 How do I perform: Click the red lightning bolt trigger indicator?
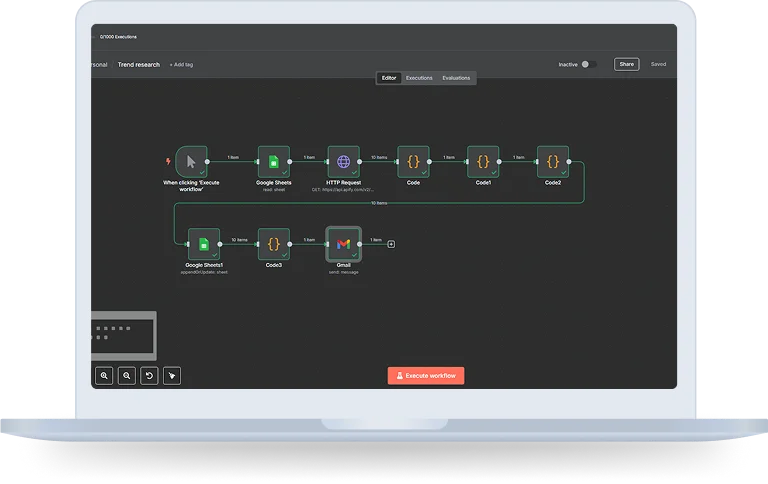[167, 161]
